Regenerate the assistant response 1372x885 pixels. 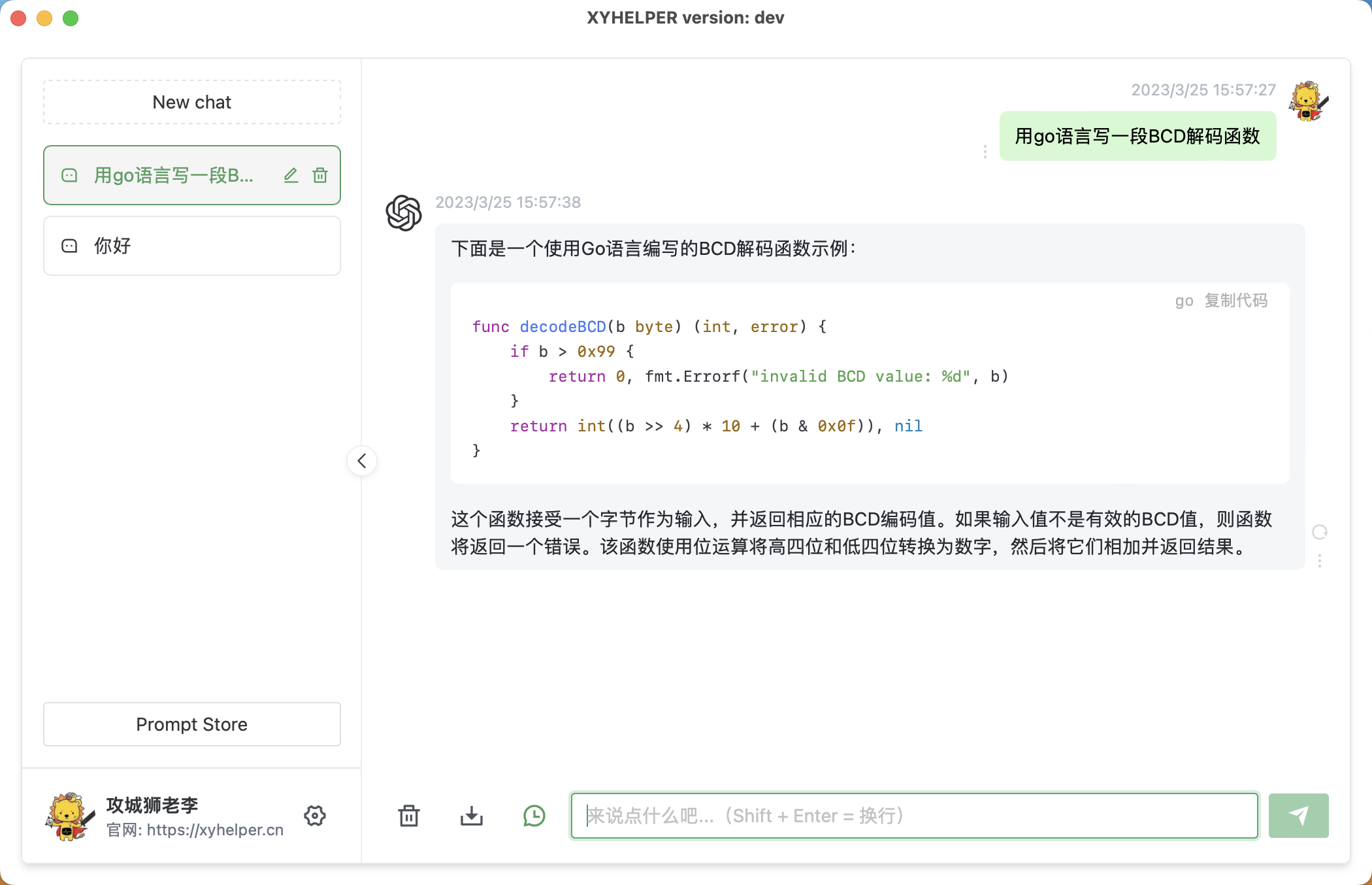pyautogui.click(x=1320, y=532)
